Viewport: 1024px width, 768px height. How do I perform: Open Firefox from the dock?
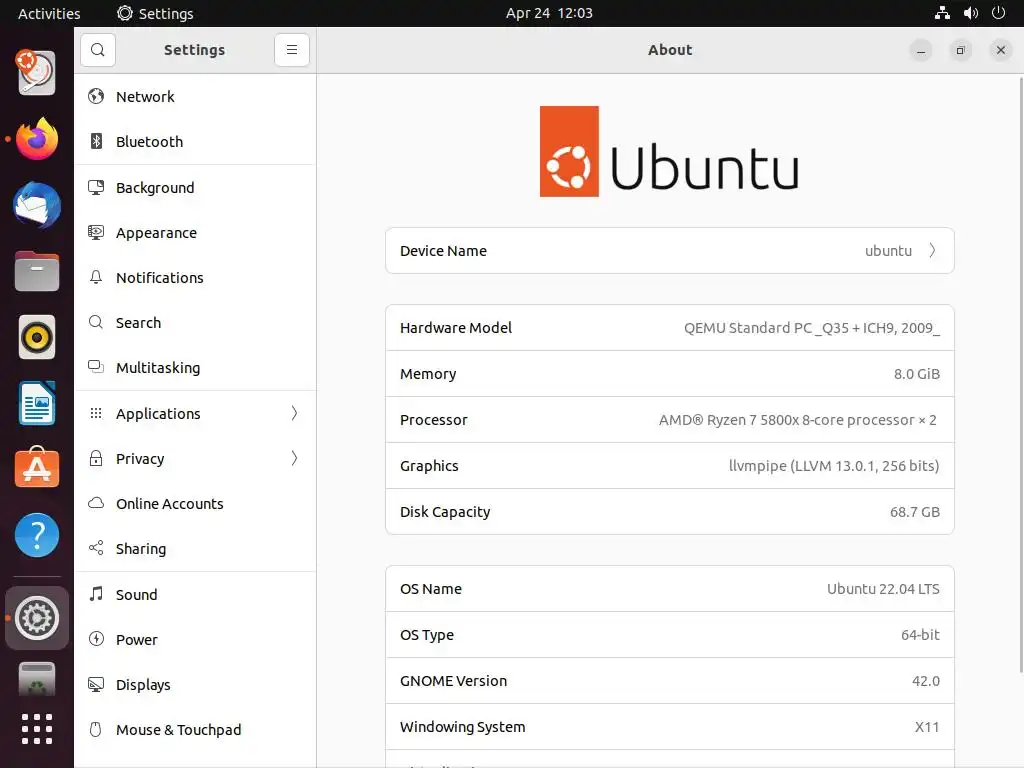pos(37,140)
